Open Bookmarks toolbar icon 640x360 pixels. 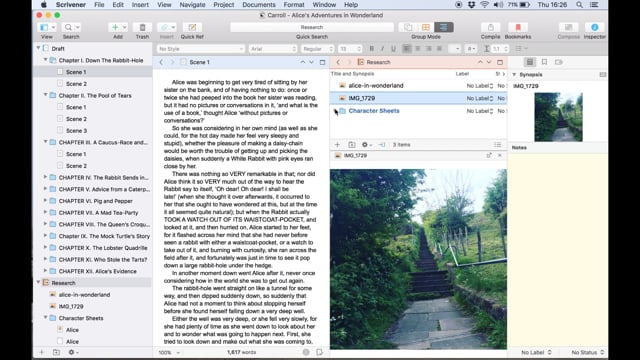(x=518, y=27)
